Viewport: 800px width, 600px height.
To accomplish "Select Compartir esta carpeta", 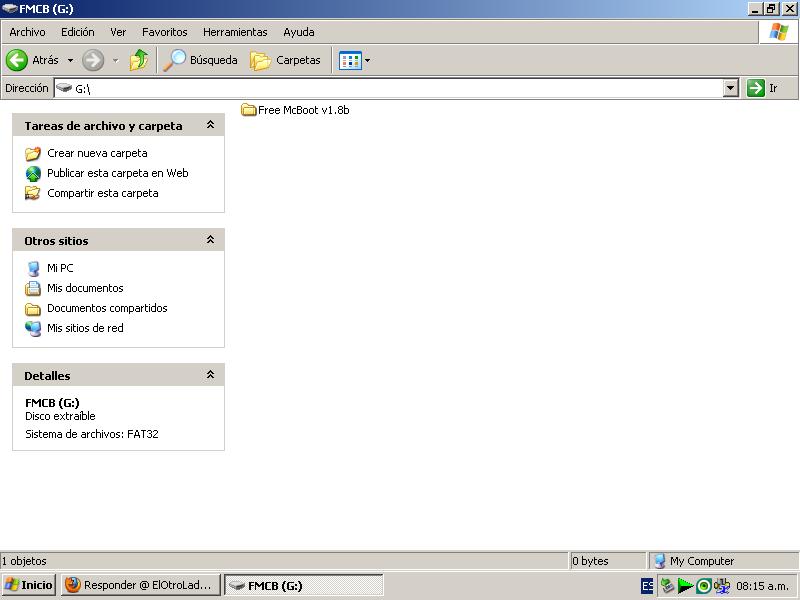I will click(x=102, y=193).
